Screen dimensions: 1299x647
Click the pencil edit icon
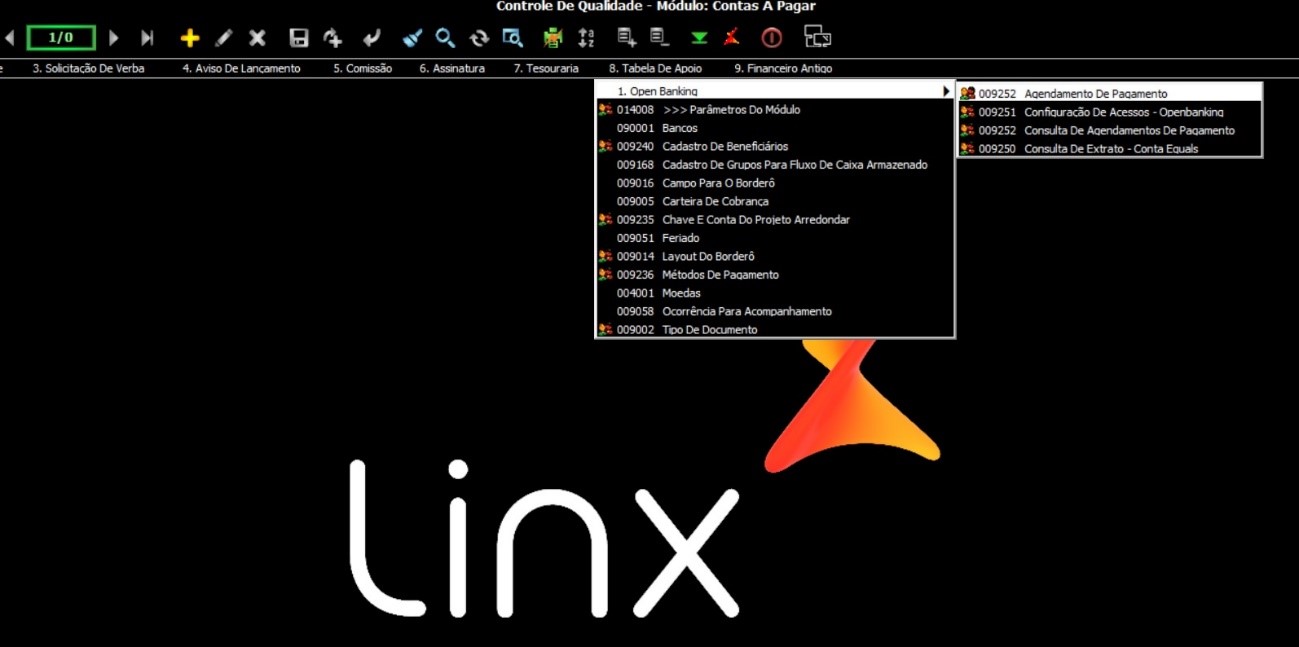224,38
